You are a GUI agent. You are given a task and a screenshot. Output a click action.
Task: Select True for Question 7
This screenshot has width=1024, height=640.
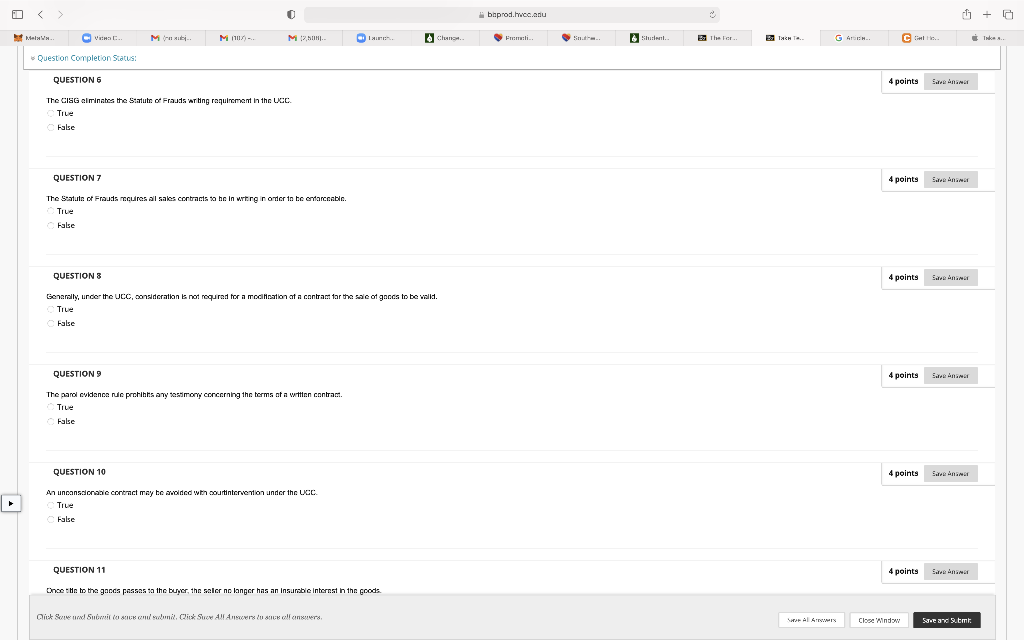[x=50, y=211]
